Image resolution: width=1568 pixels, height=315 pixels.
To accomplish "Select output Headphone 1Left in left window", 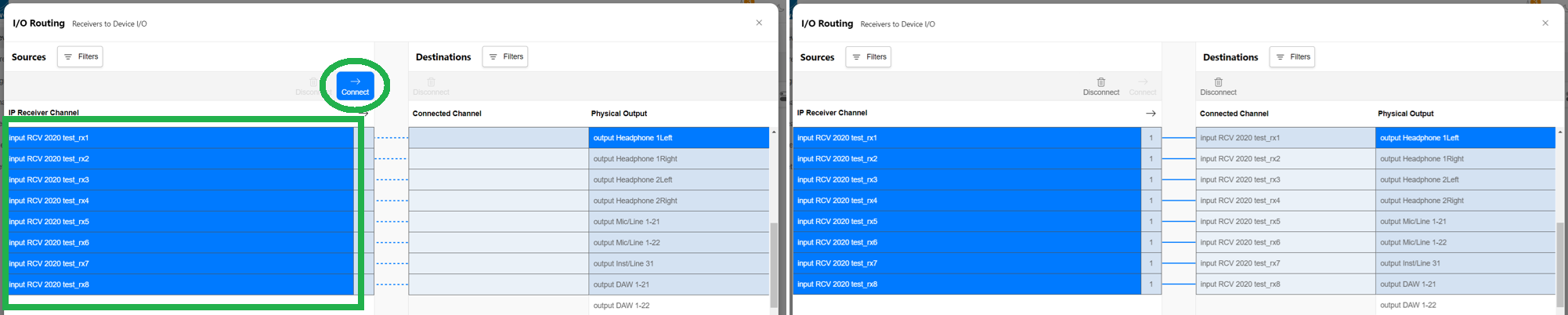I will coord(678,138).
